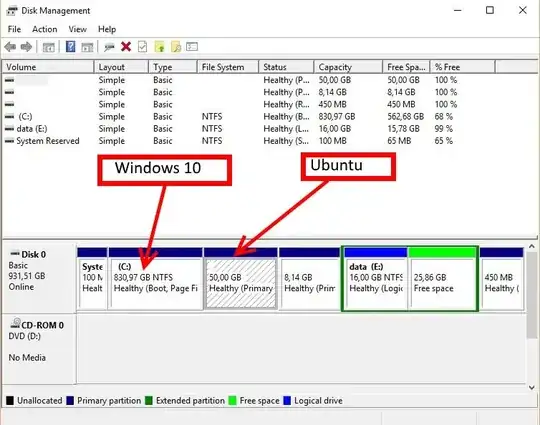This screenshot has width=540, height=425.
Task: Open the Help question-mark toolbar icon
Action: tap(70, 46)
